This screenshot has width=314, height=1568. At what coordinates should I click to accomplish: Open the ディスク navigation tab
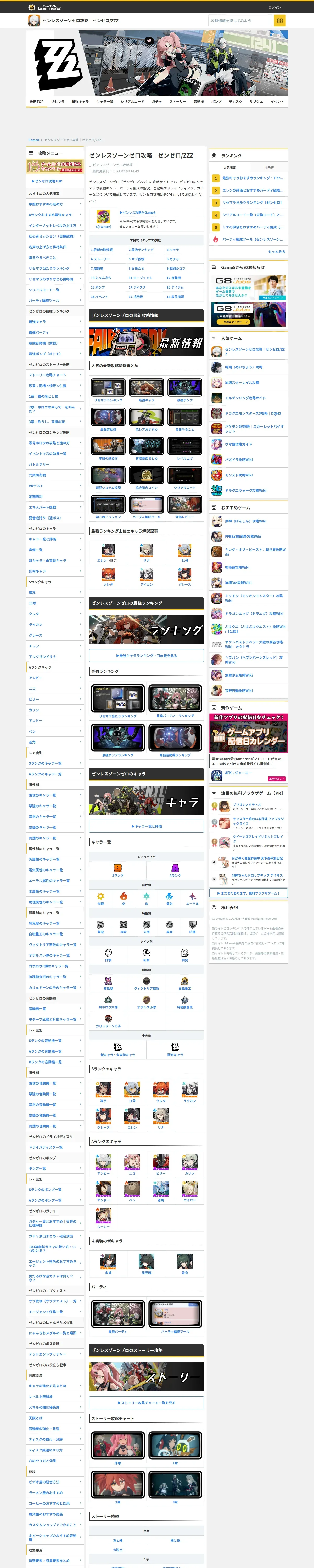click(x=235, y=102)
